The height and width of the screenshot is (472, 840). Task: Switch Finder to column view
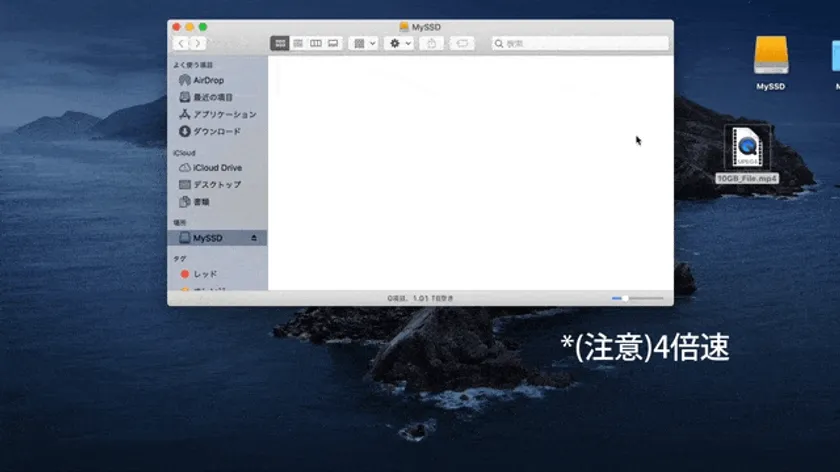[316, 44]
